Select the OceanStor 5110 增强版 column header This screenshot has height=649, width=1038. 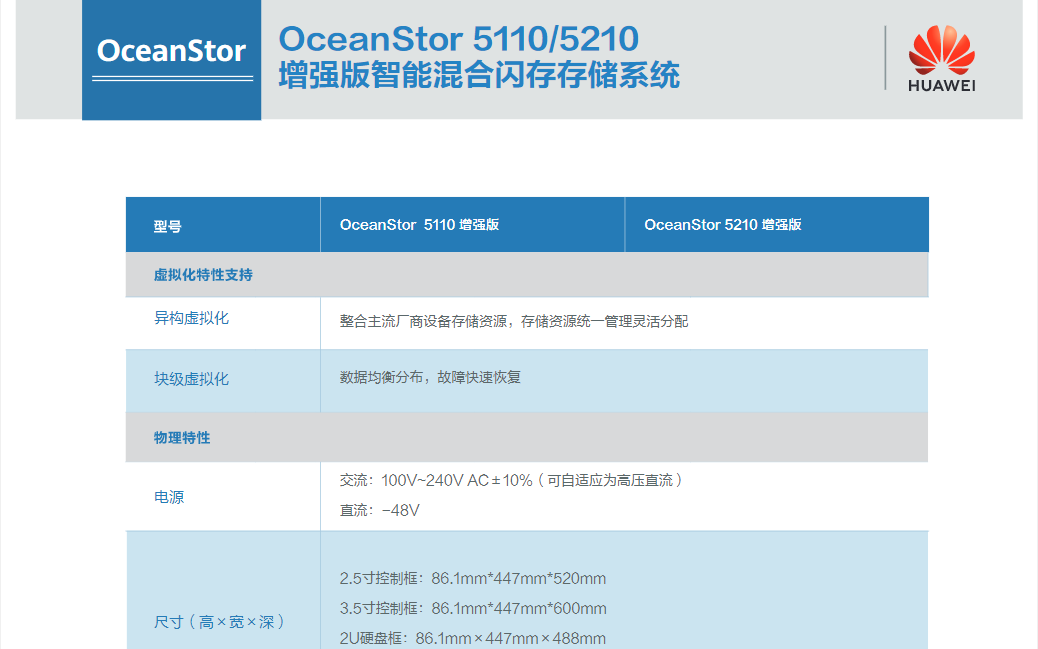(x=419, y=225)
